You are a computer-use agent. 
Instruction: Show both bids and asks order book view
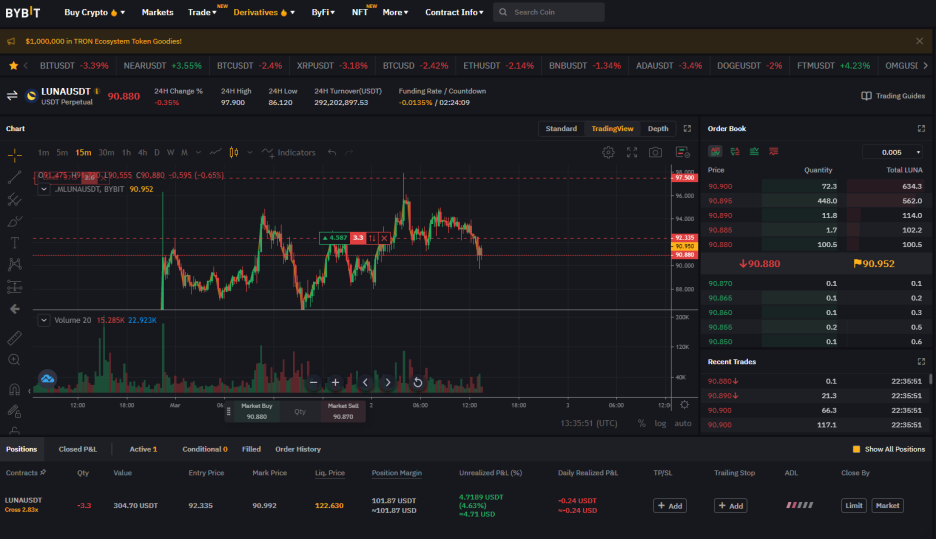pyautogui.click(x=715, y=152)
